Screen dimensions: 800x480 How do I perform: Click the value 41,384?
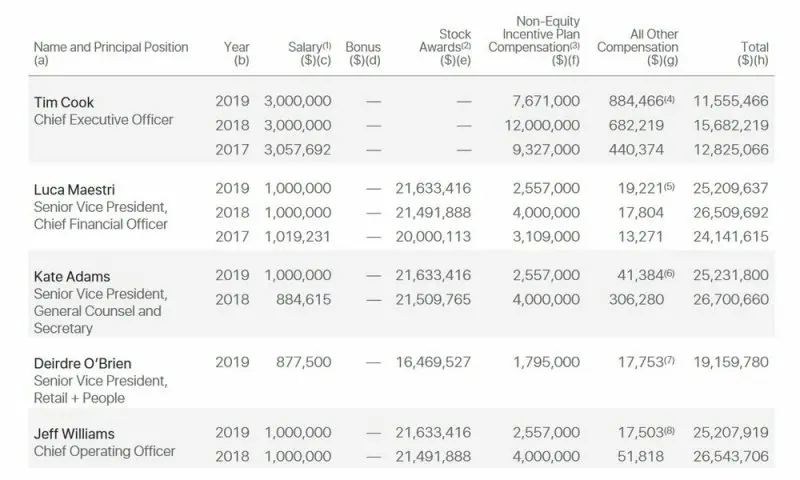tap(640, 275)
